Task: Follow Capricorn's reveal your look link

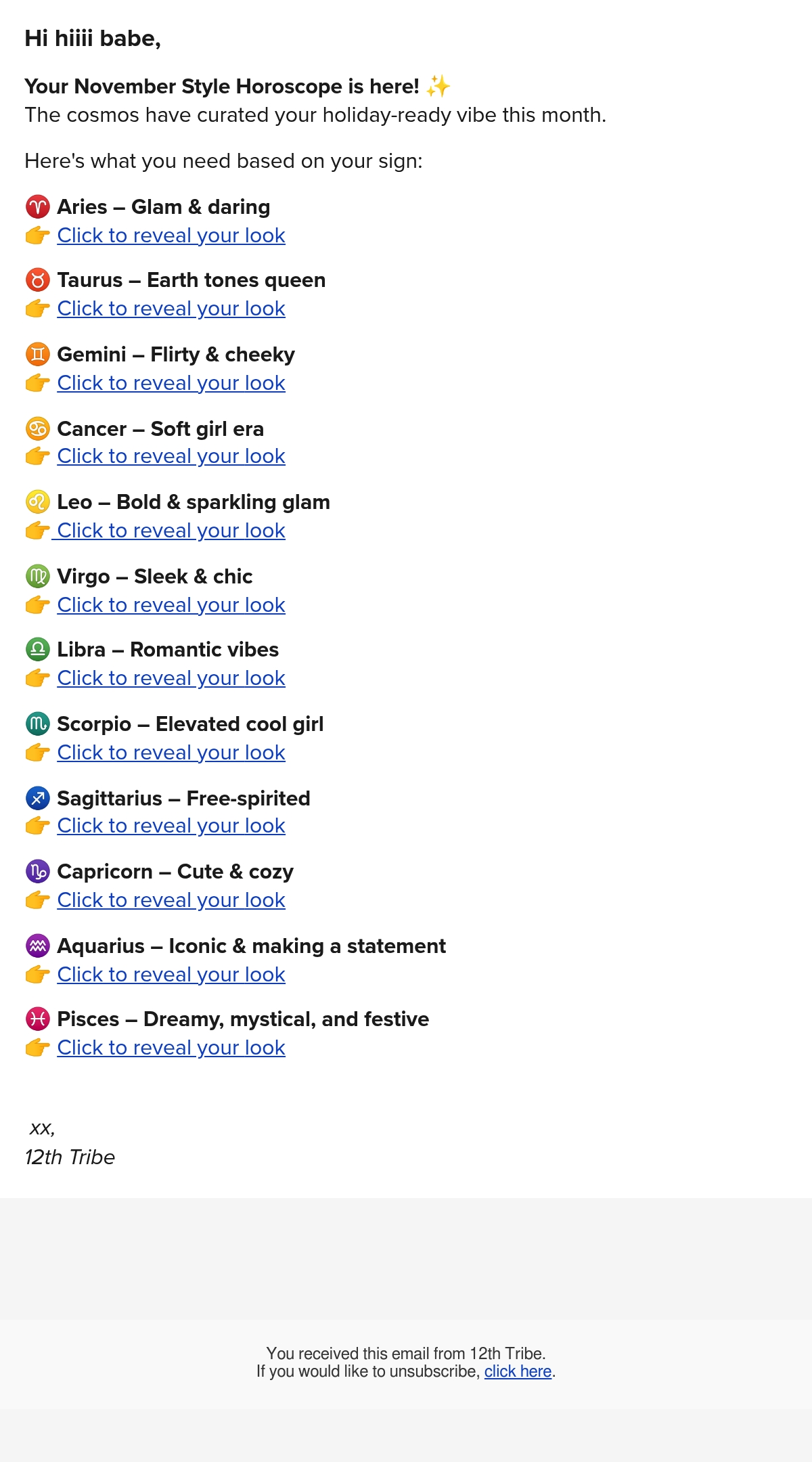Action: [x=171, y=900]
